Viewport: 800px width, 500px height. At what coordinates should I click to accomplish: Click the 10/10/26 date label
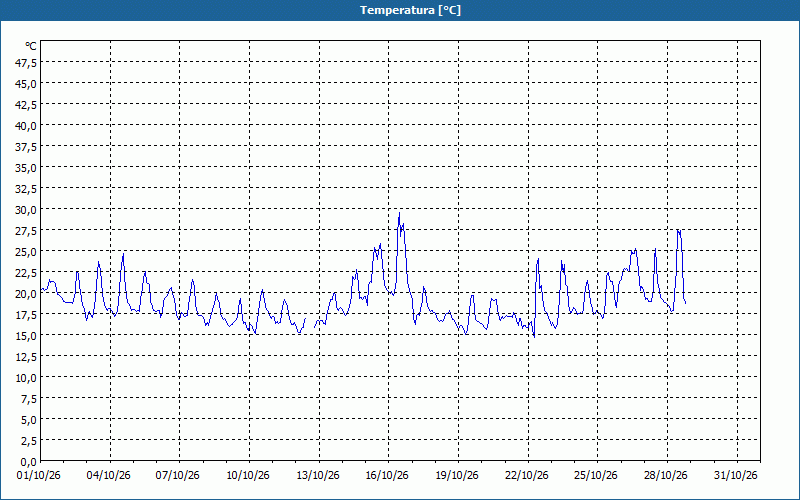coord(248,476)
